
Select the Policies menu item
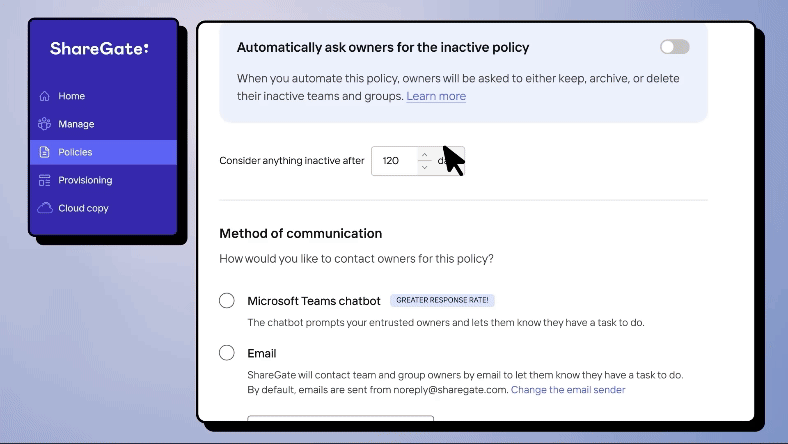click(x=104, y=152)
